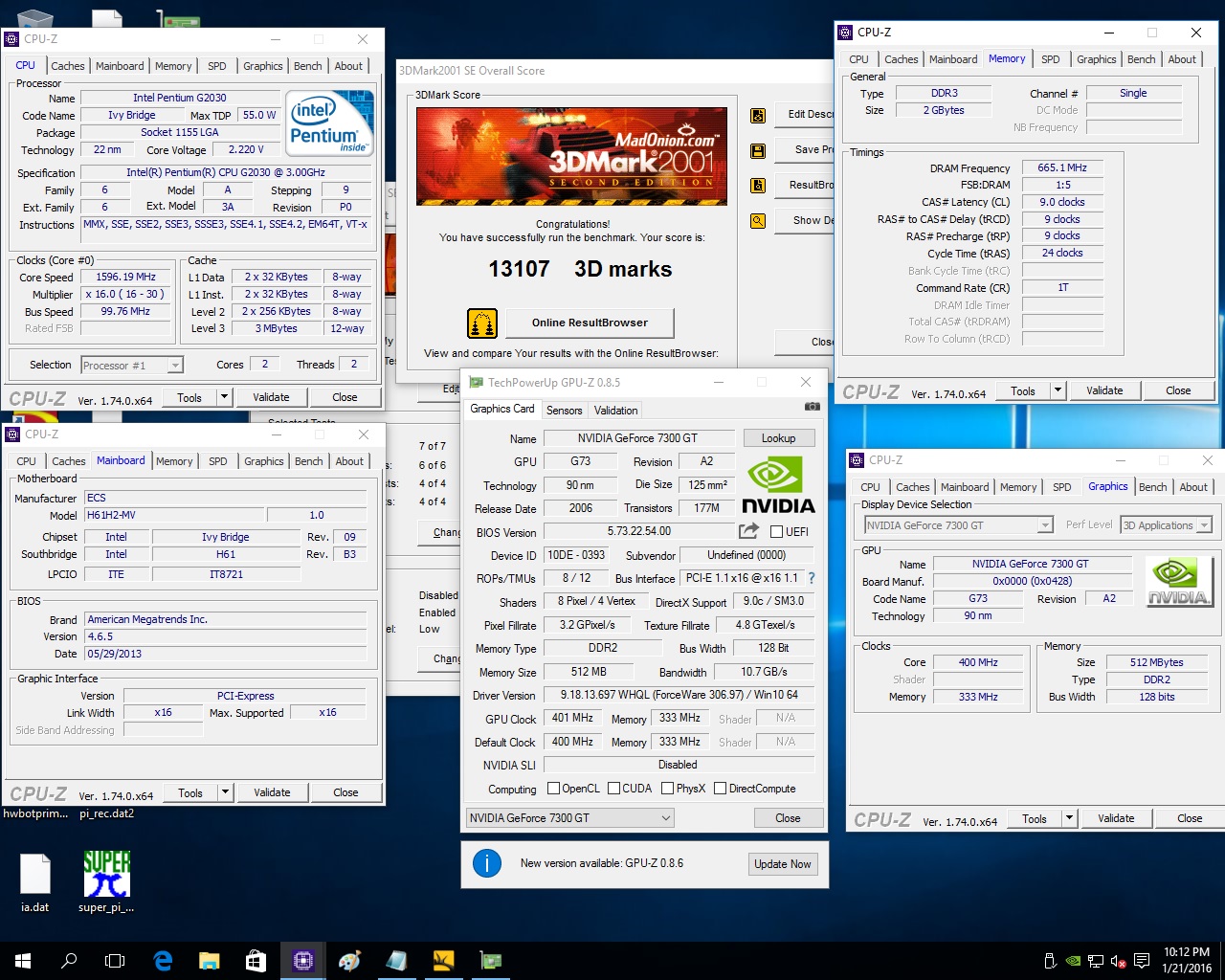Toggle the CUDA checkbox
This screenshot has width=1225, height=980.
coord(613,789)
